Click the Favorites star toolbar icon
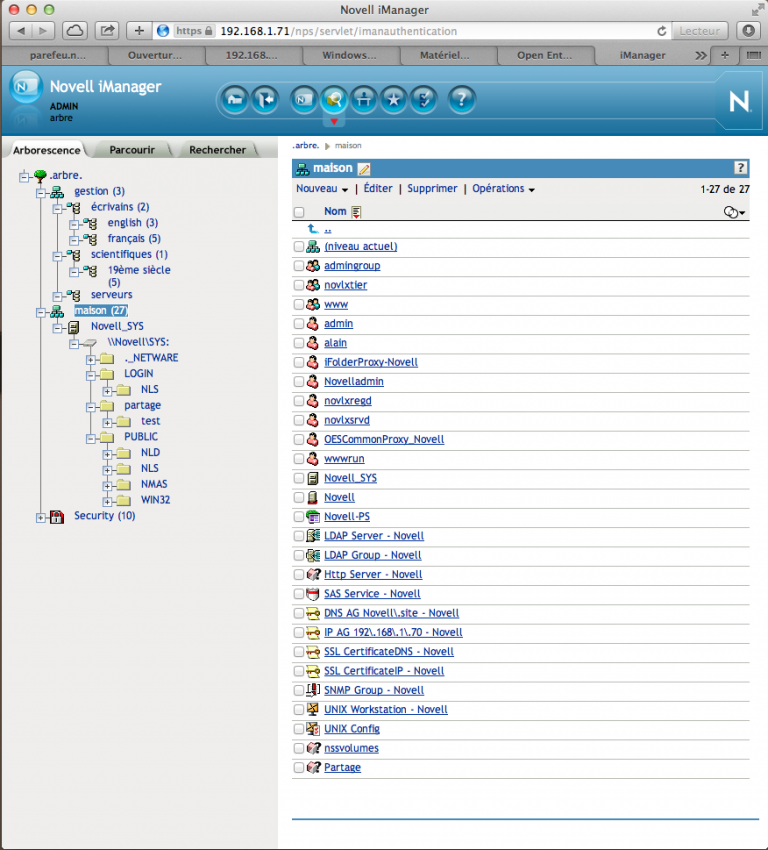The height and width of the screenshot is (850, 768). (393, 100)
